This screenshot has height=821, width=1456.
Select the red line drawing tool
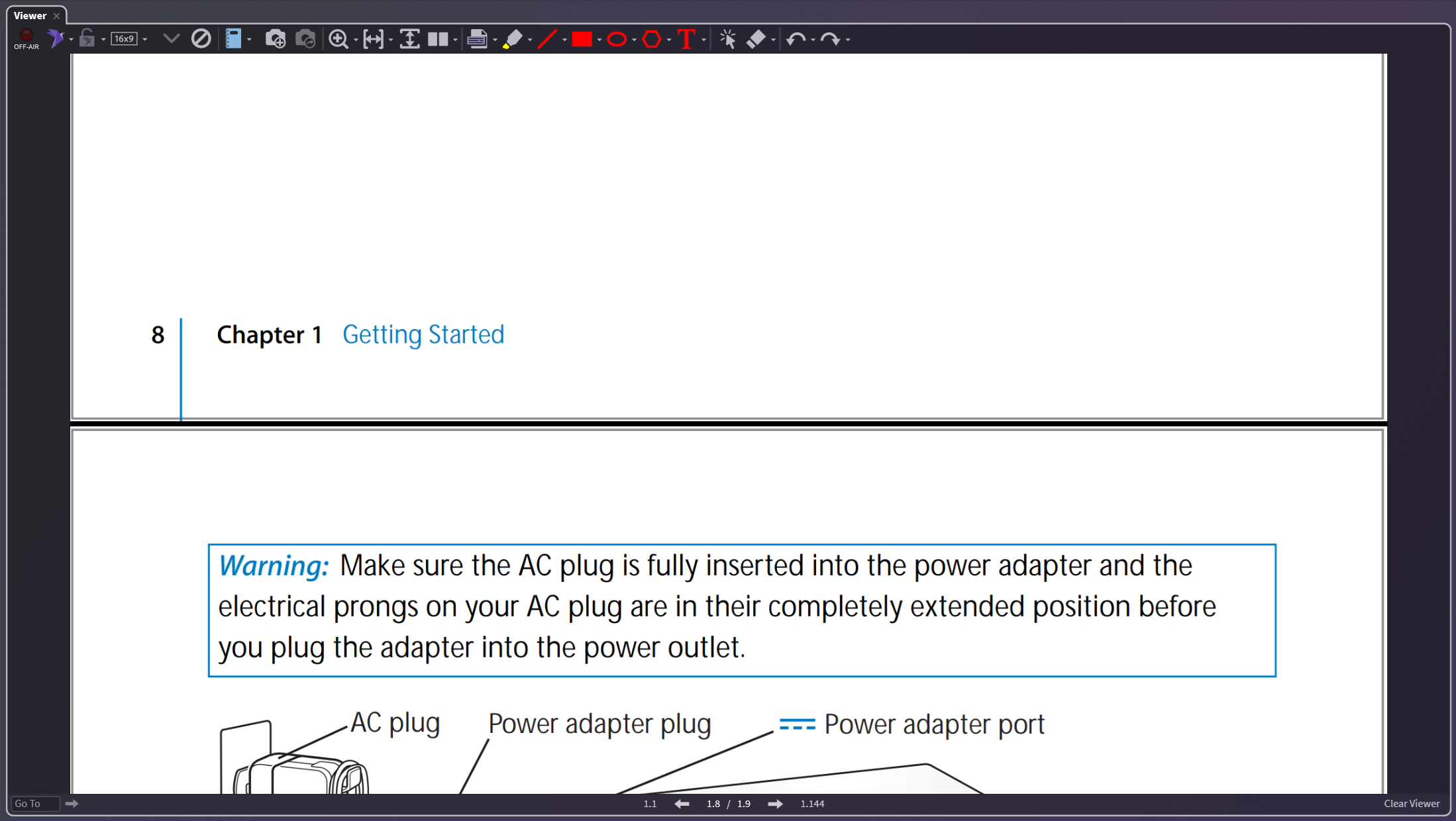(547, 39)
